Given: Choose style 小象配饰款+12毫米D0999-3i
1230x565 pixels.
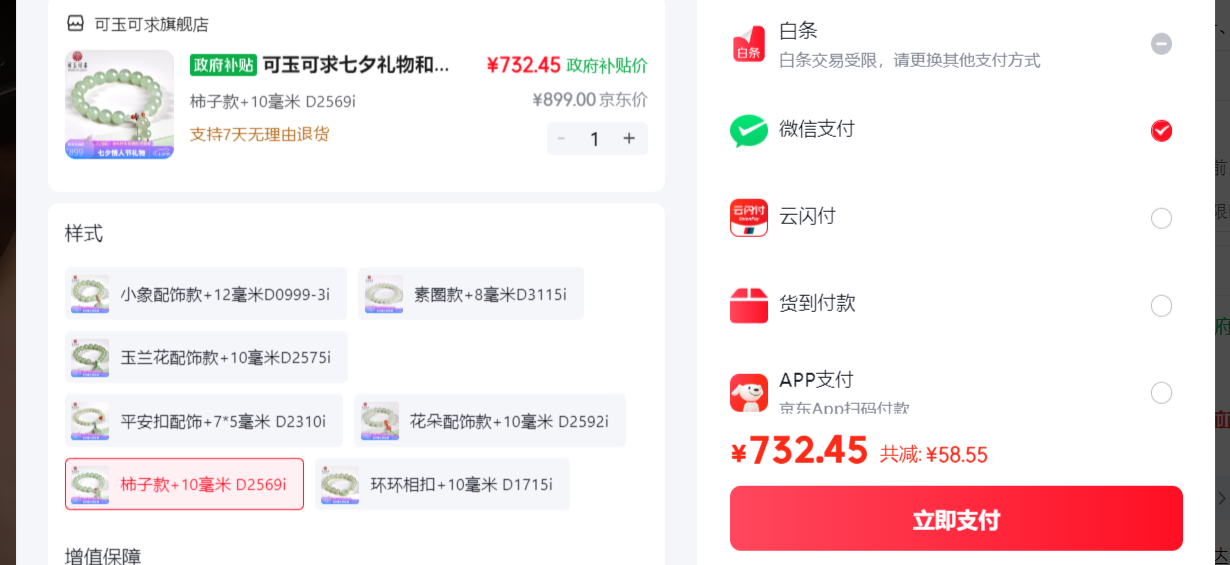Looking at the screenshot, I should [206, 294].
